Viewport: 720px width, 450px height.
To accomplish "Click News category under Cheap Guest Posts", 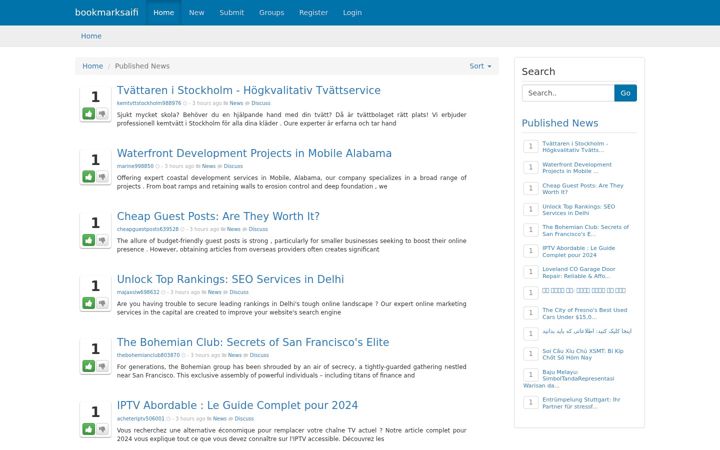I will click(233, 229).
